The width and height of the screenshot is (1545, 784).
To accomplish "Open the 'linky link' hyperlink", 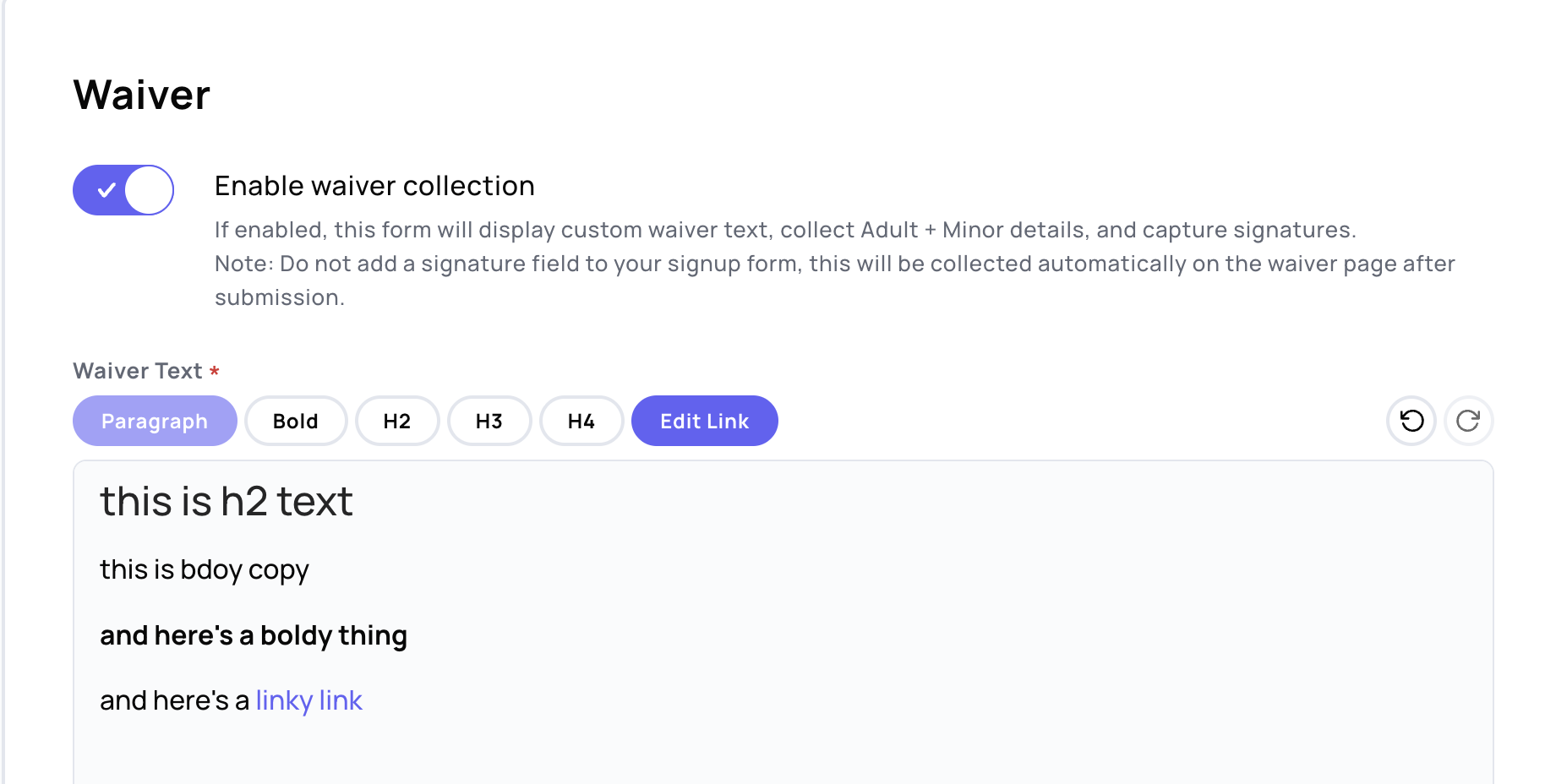I will point(309,700).
